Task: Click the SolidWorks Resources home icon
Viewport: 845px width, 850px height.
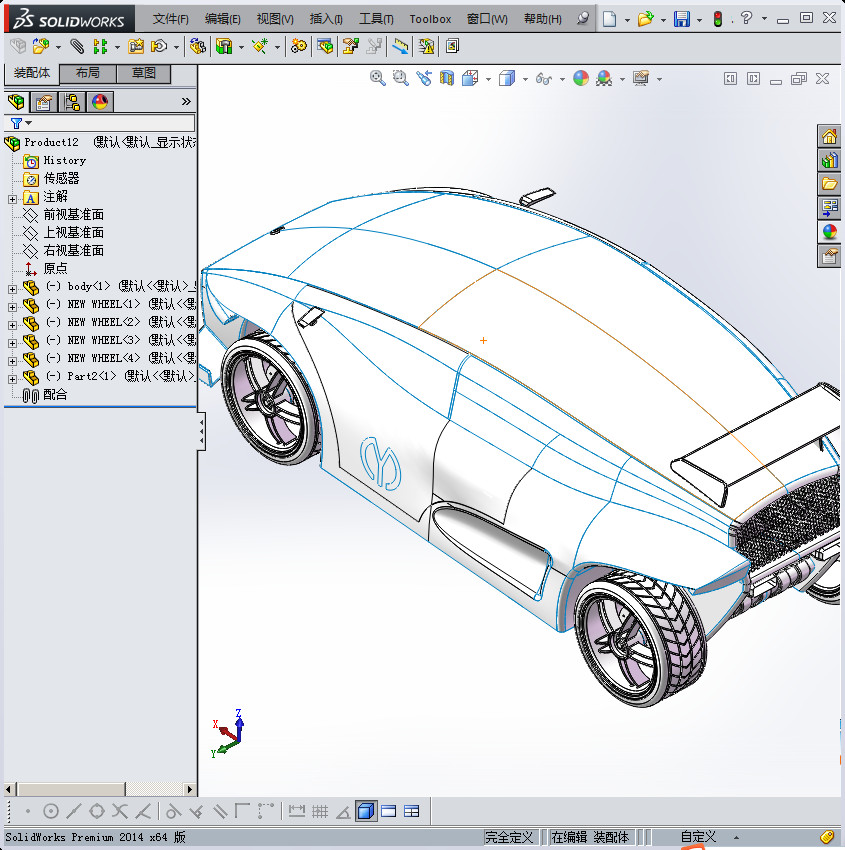Action: (x=829, y=137)
